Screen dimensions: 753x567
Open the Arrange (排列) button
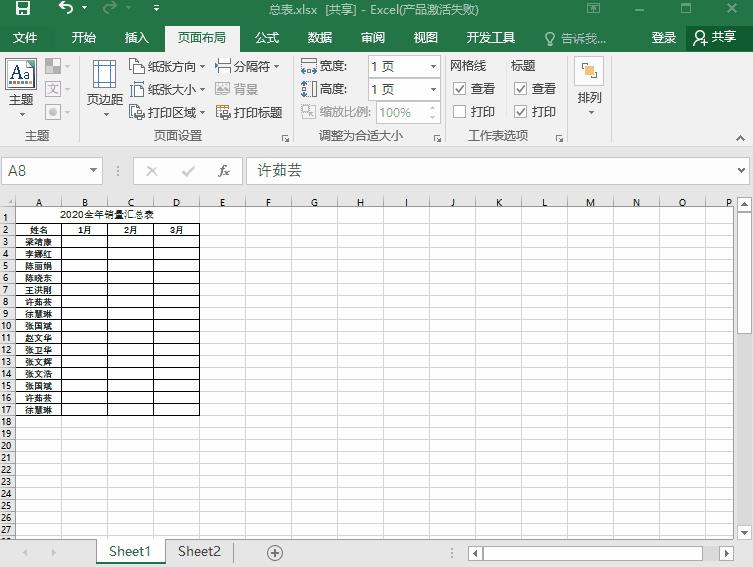pyautogui.click(x=589, y=86)
